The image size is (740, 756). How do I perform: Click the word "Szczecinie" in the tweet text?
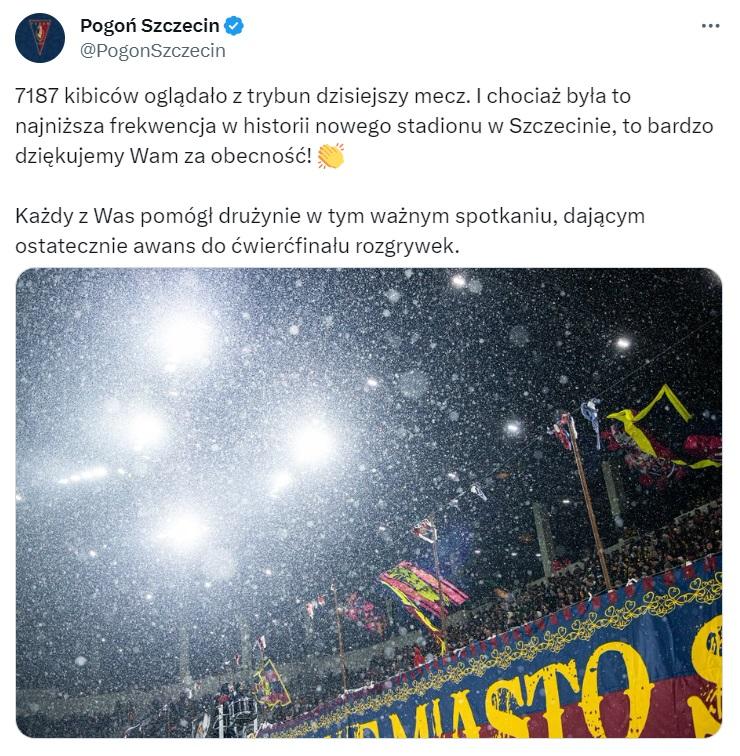pyautogui.click(x=563, y=126)
